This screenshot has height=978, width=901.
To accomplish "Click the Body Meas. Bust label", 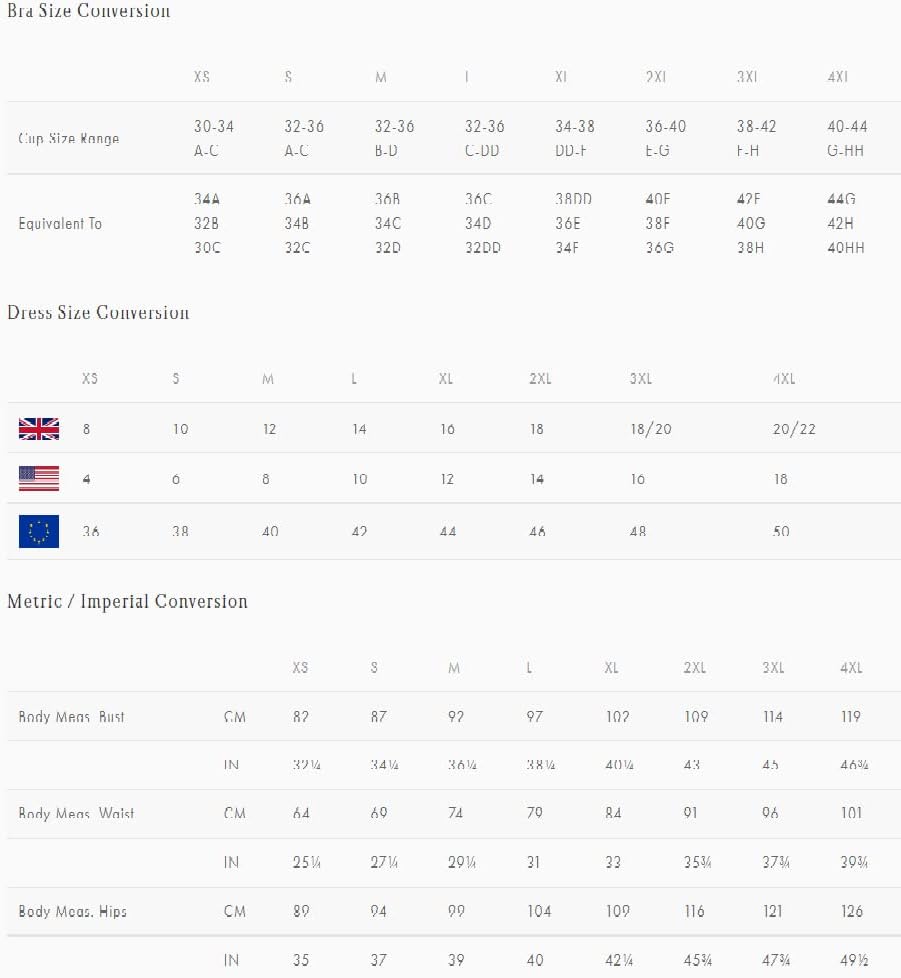I will click(71, 717).
